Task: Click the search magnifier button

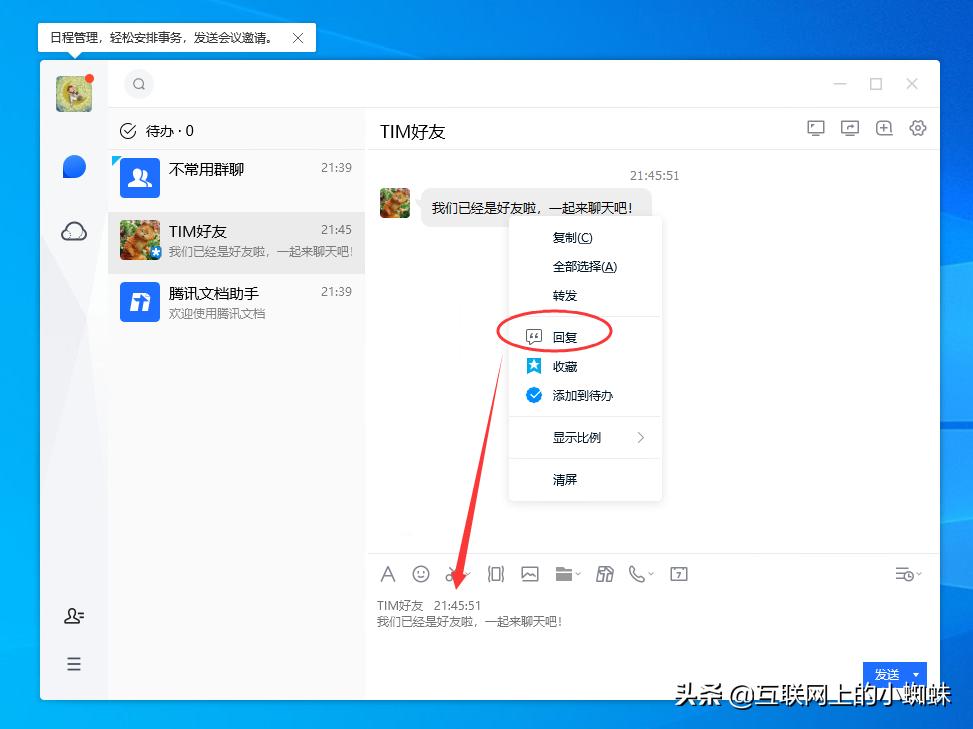Action: 139,84
